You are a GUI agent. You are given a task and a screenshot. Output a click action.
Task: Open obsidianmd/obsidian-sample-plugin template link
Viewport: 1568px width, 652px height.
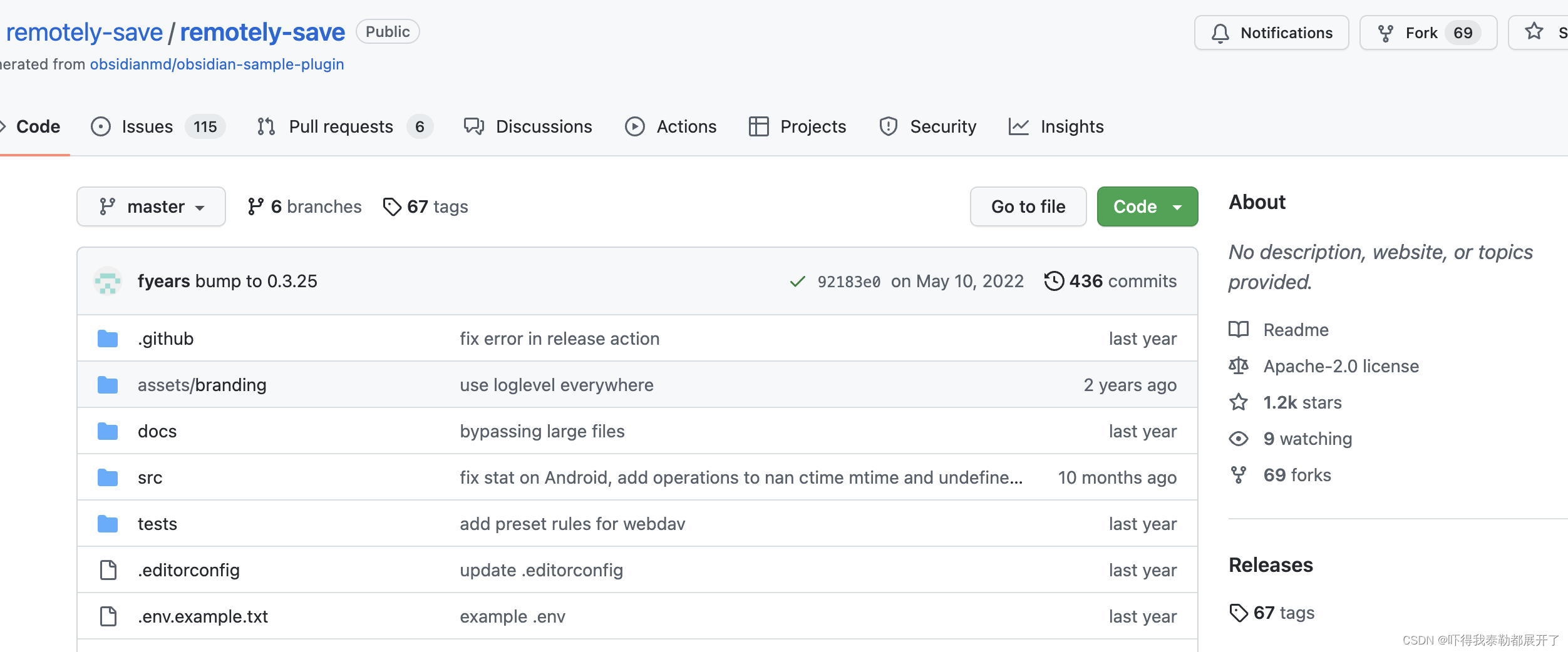coord(217,64)
